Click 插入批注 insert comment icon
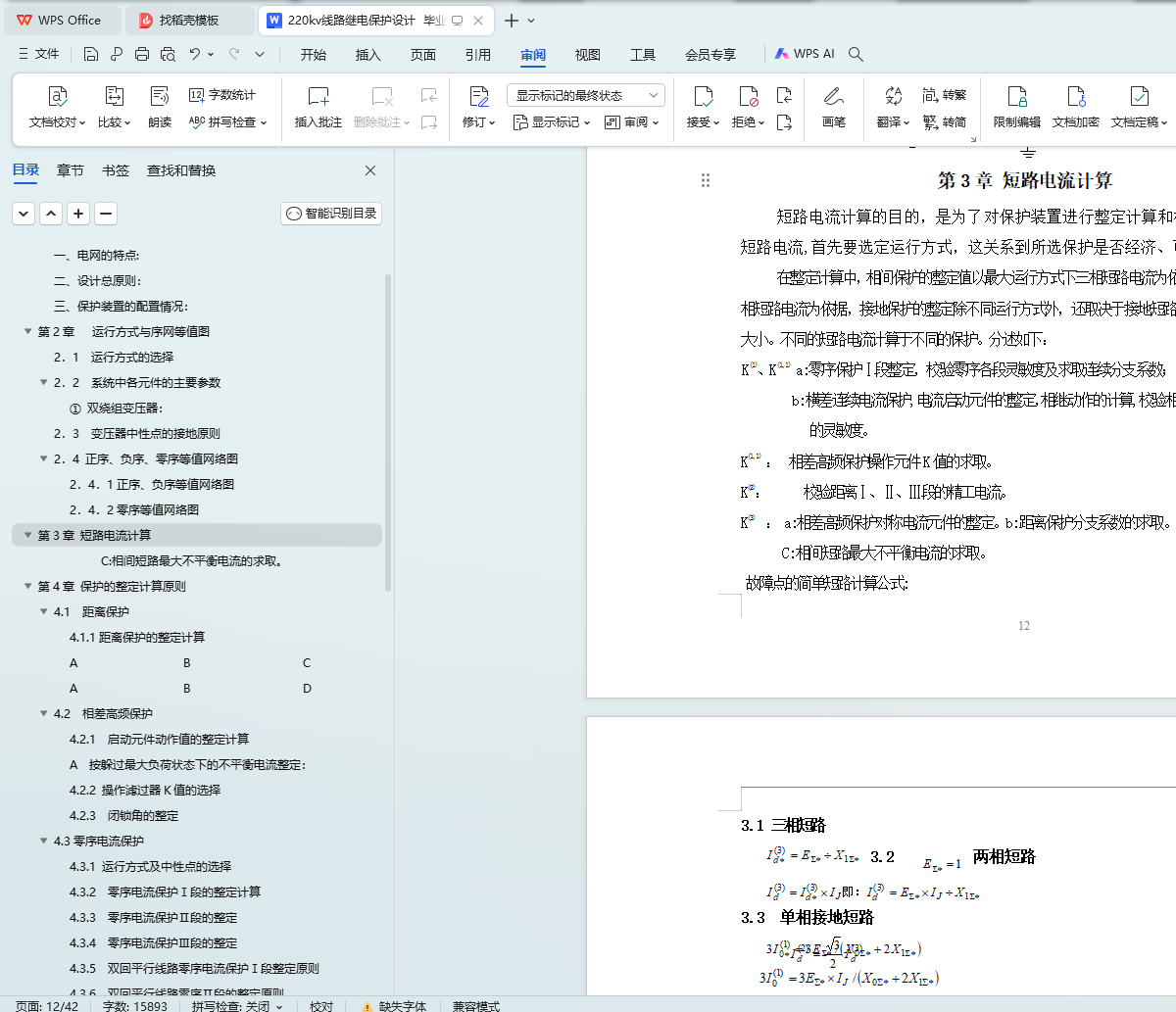Screen dimensions: 1176x1012 [318, 96]
